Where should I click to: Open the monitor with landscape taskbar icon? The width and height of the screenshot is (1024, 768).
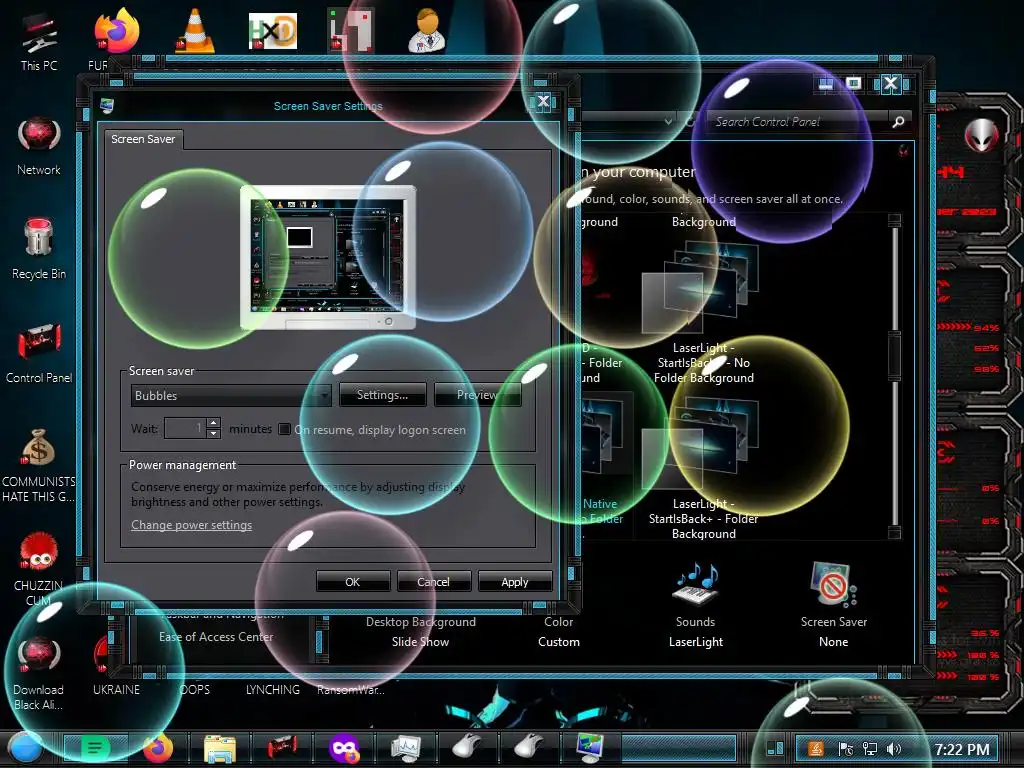[x=591, y=748]
